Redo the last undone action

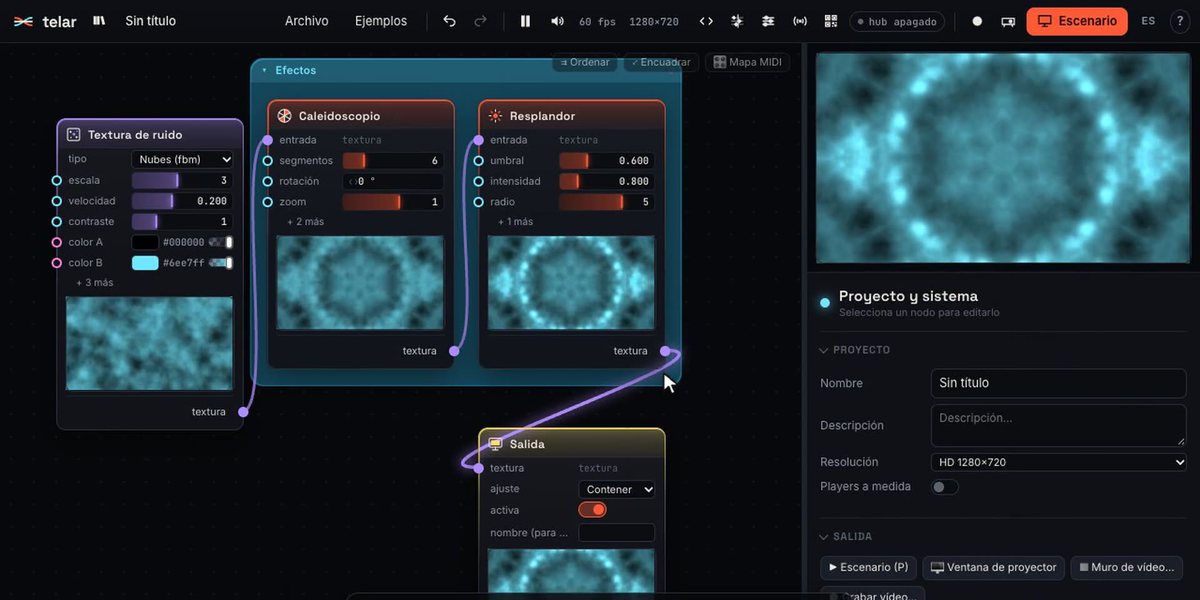tap(480, 21)
